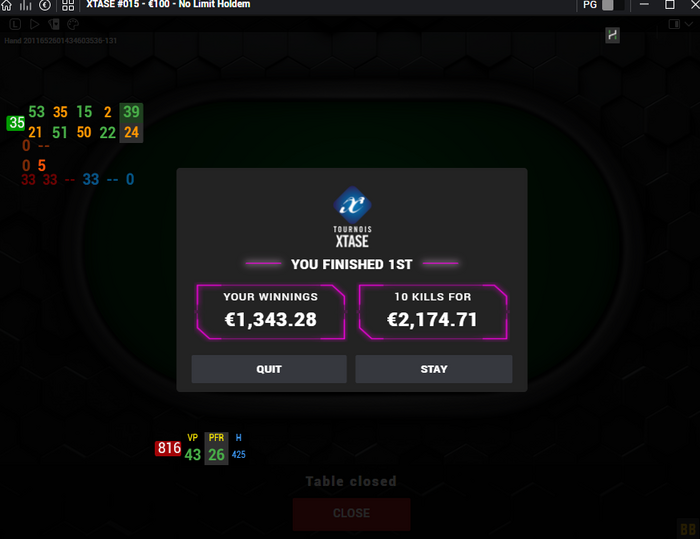700x539 pixels.
Task: Open the palette theme icon
Action: point(73,24)
